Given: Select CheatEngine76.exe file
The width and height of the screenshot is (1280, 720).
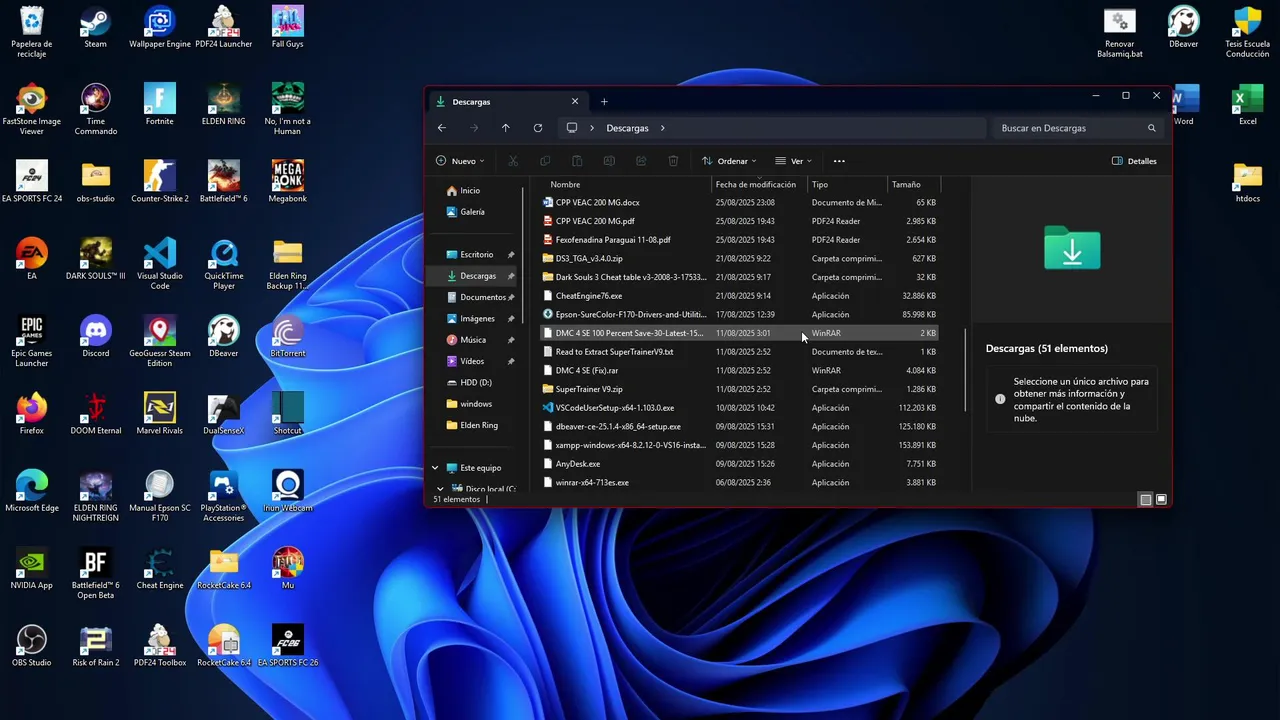Looking at the screenshot, I should coord(740,296).
